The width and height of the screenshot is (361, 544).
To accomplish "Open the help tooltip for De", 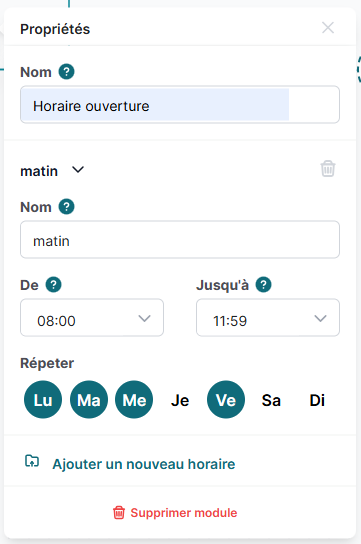I will click(x=53, y=285).
